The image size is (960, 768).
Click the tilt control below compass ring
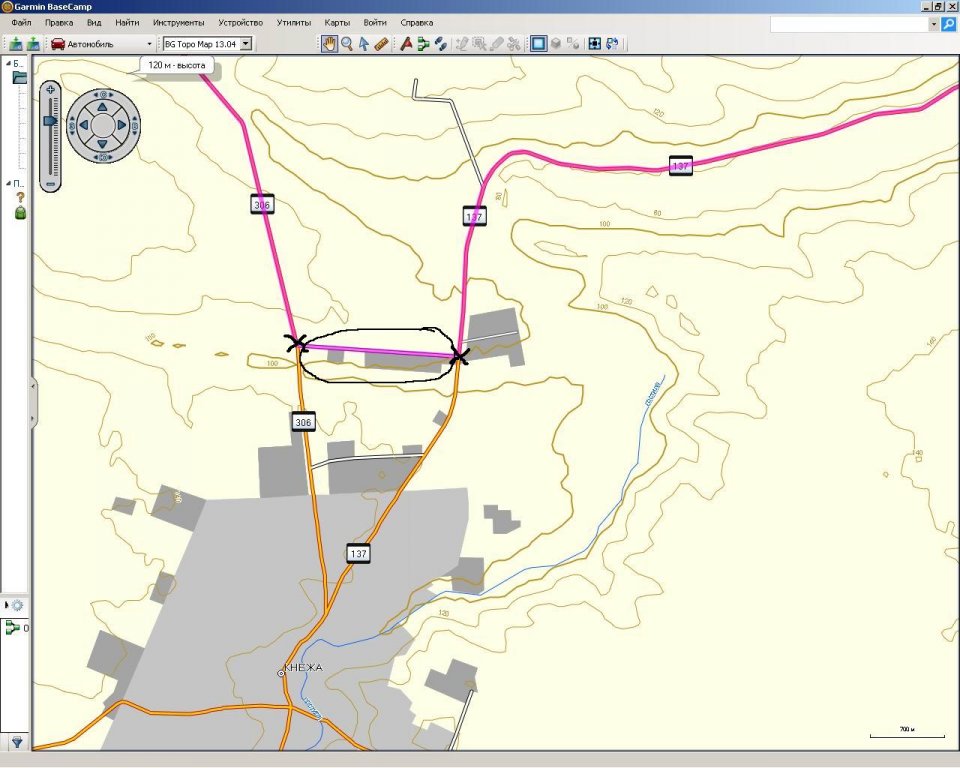(103, 157)
